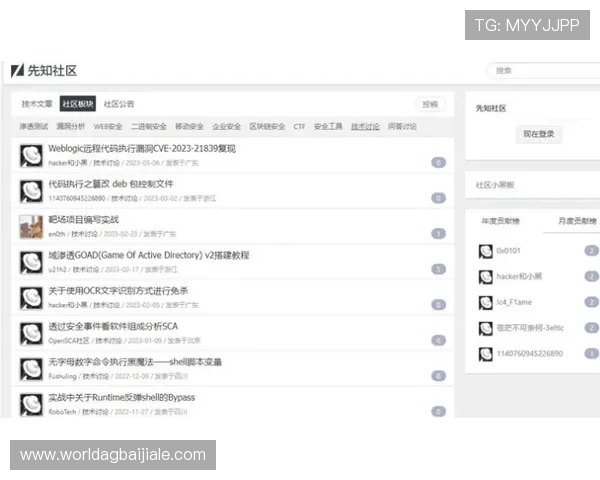Click comment count badge on Weblogic post
Image resolution: width=600 pixels, height=480 pixels.
[439, 163]
